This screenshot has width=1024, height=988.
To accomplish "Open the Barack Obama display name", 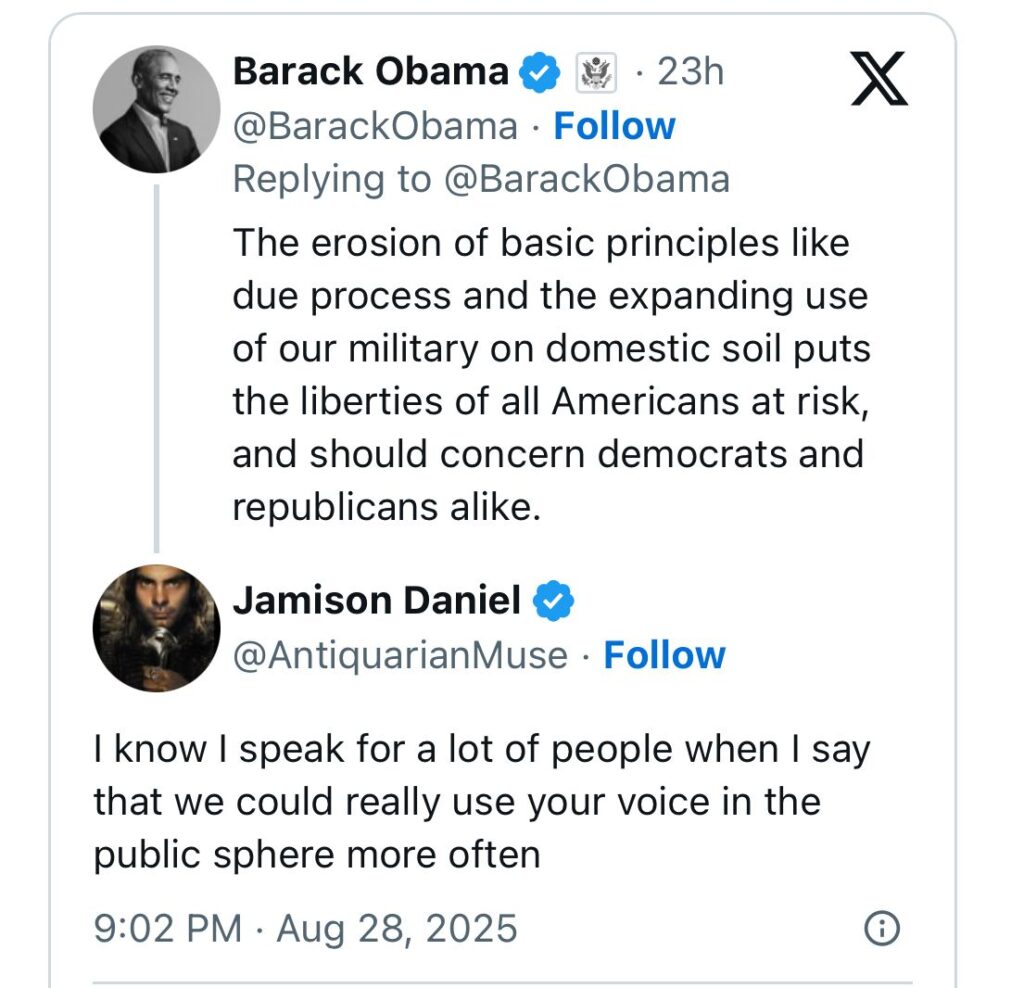I will click(370, 72).
